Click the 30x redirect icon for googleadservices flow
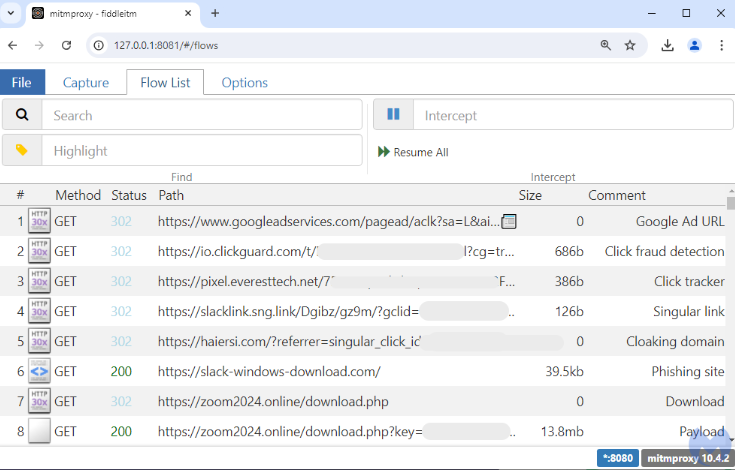 39,221
